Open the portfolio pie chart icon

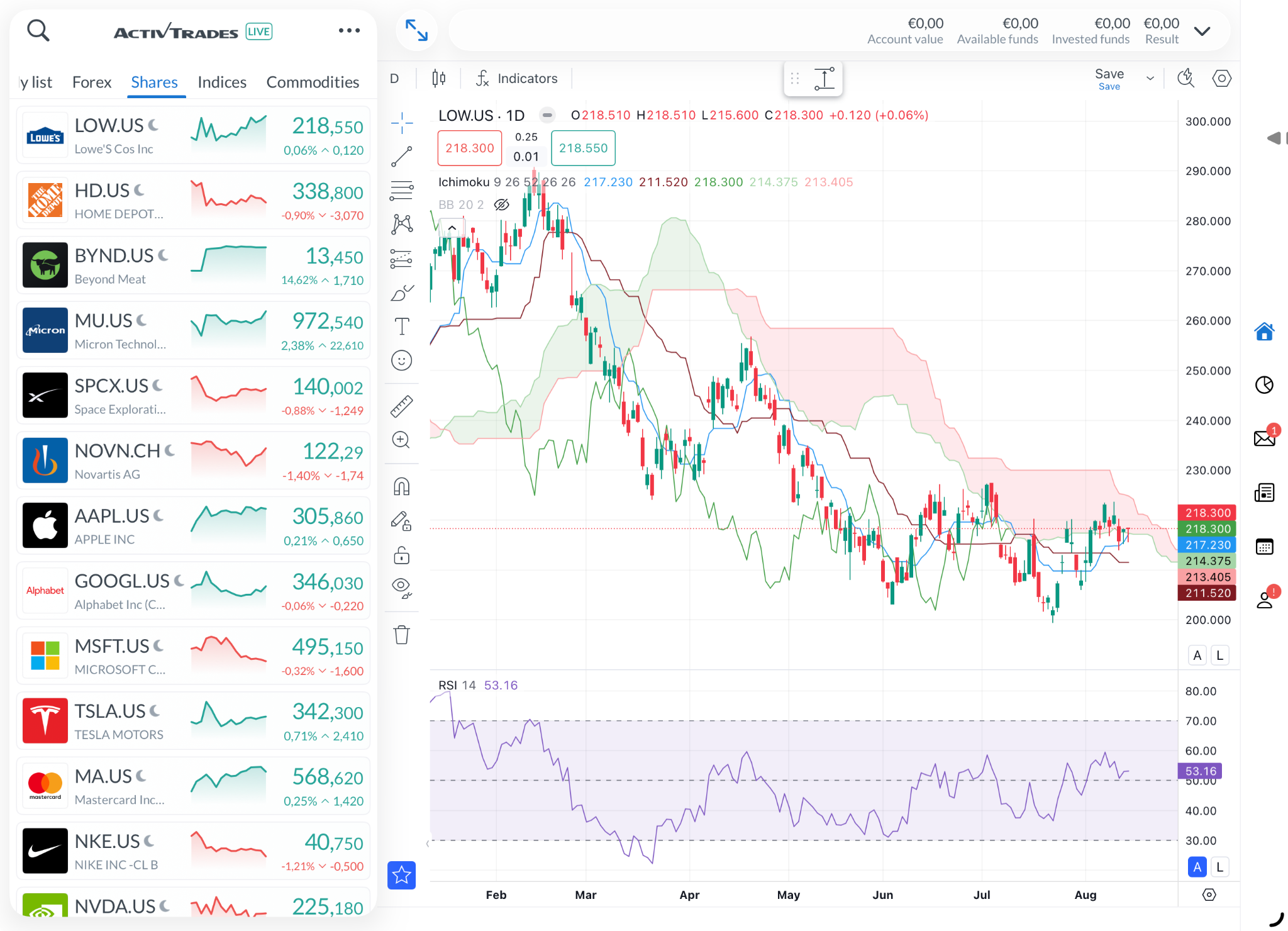[1264, 385]
